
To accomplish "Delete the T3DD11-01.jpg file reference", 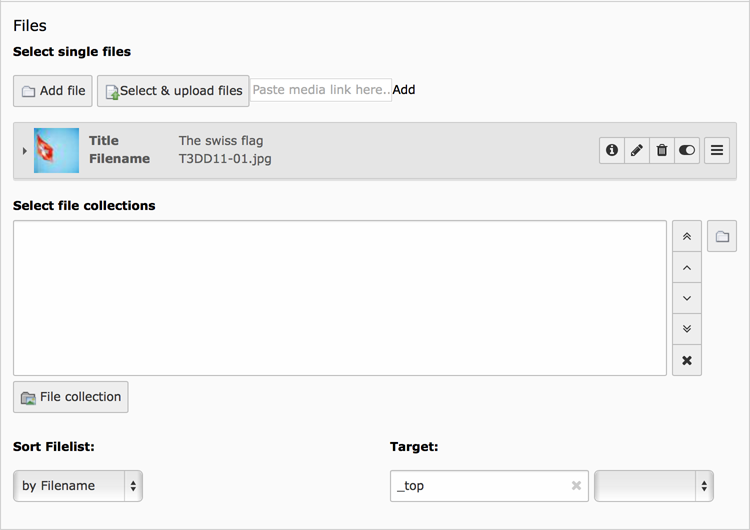I will point(662,151).
